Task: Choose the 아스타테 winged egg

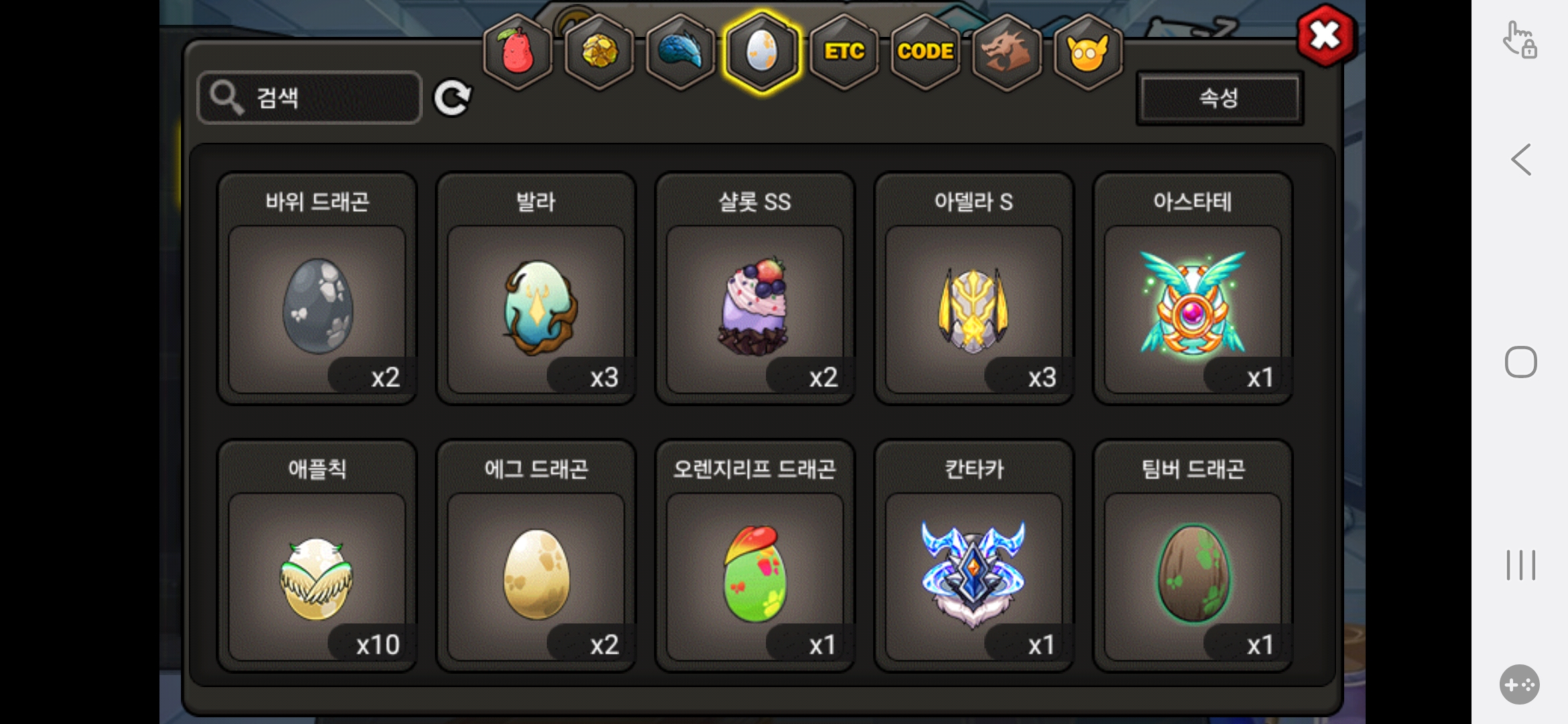Action: tap(1193, 288)
